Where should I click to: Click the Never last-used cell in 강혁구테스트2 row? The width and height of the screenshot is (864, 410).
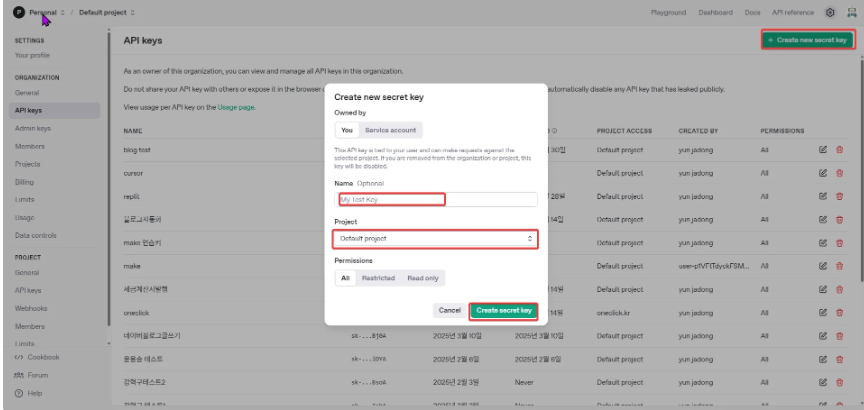tap(523, 382)
